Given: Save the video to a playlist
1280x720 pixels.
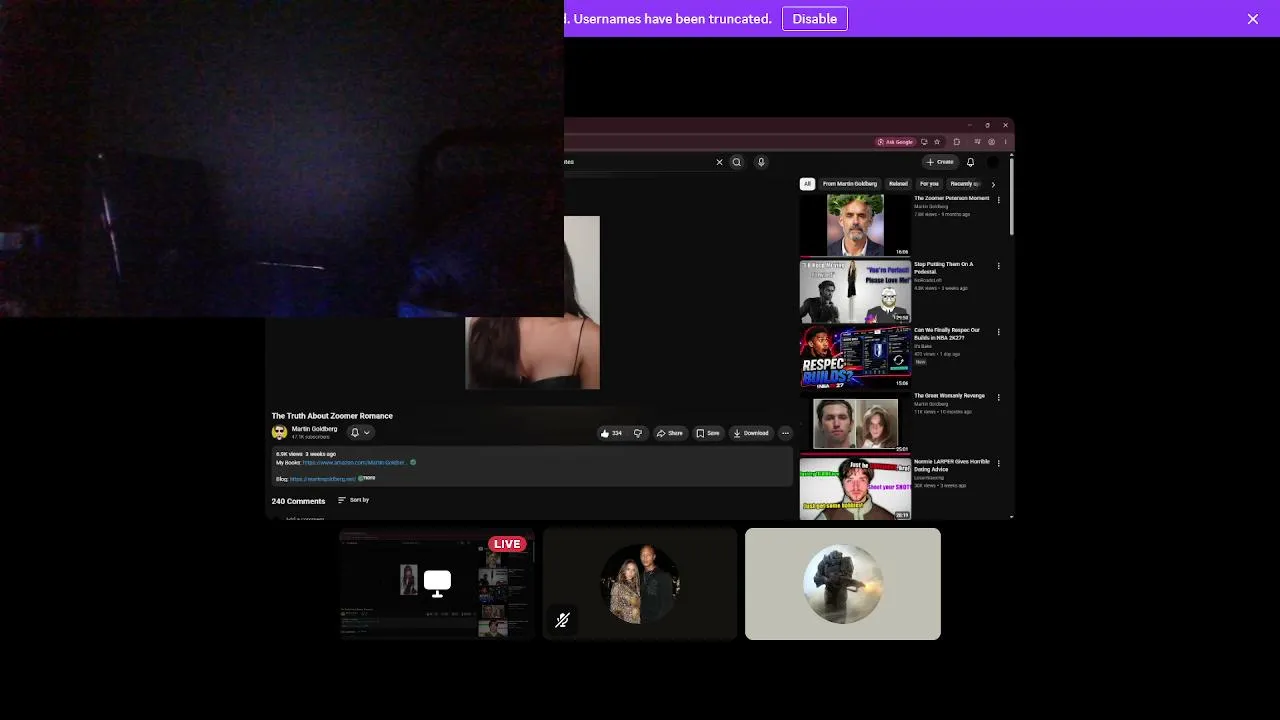Looking at the screenshot, I should (708, 433).
